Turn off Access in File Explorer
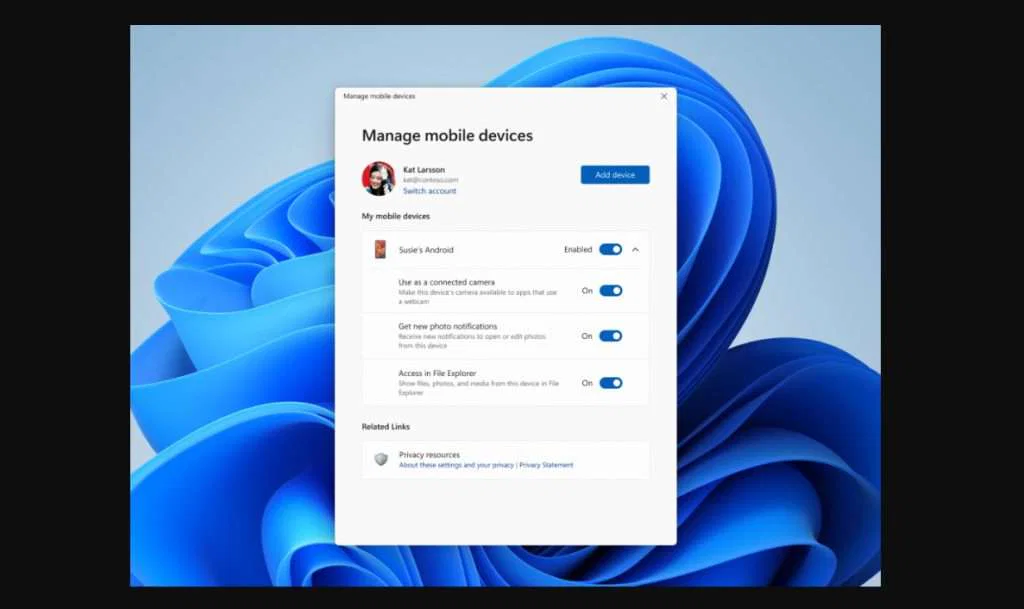 click(x=611, y=381)
